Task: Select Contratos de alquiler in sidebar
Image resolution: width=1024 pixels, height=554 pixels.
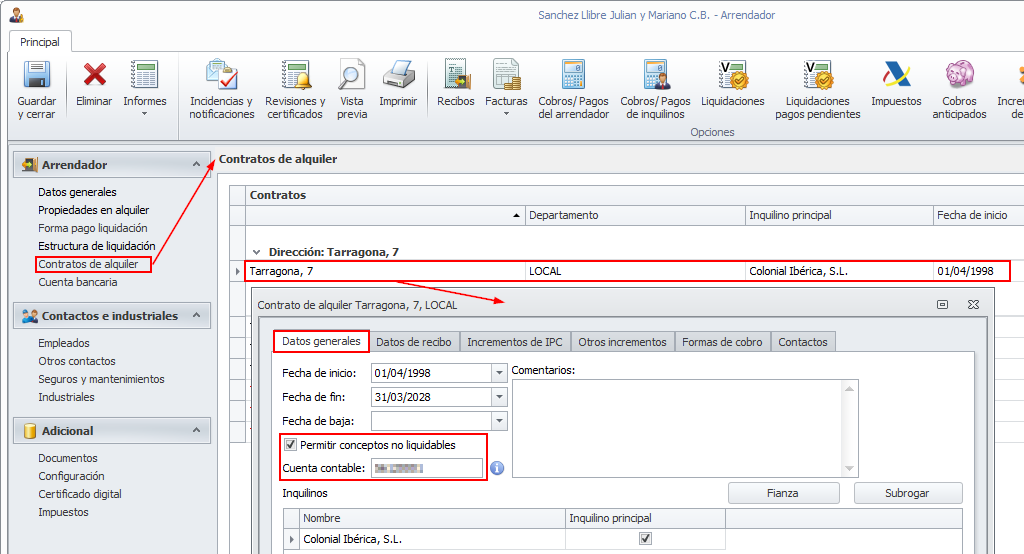Action: click(x=88, y=264)
